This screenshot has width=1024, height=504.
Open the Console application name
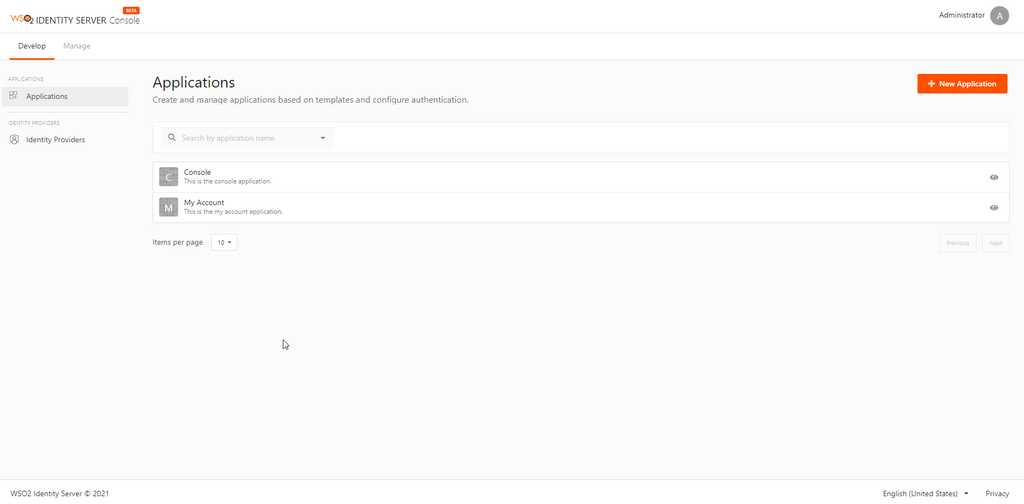(x=197, y=172)
